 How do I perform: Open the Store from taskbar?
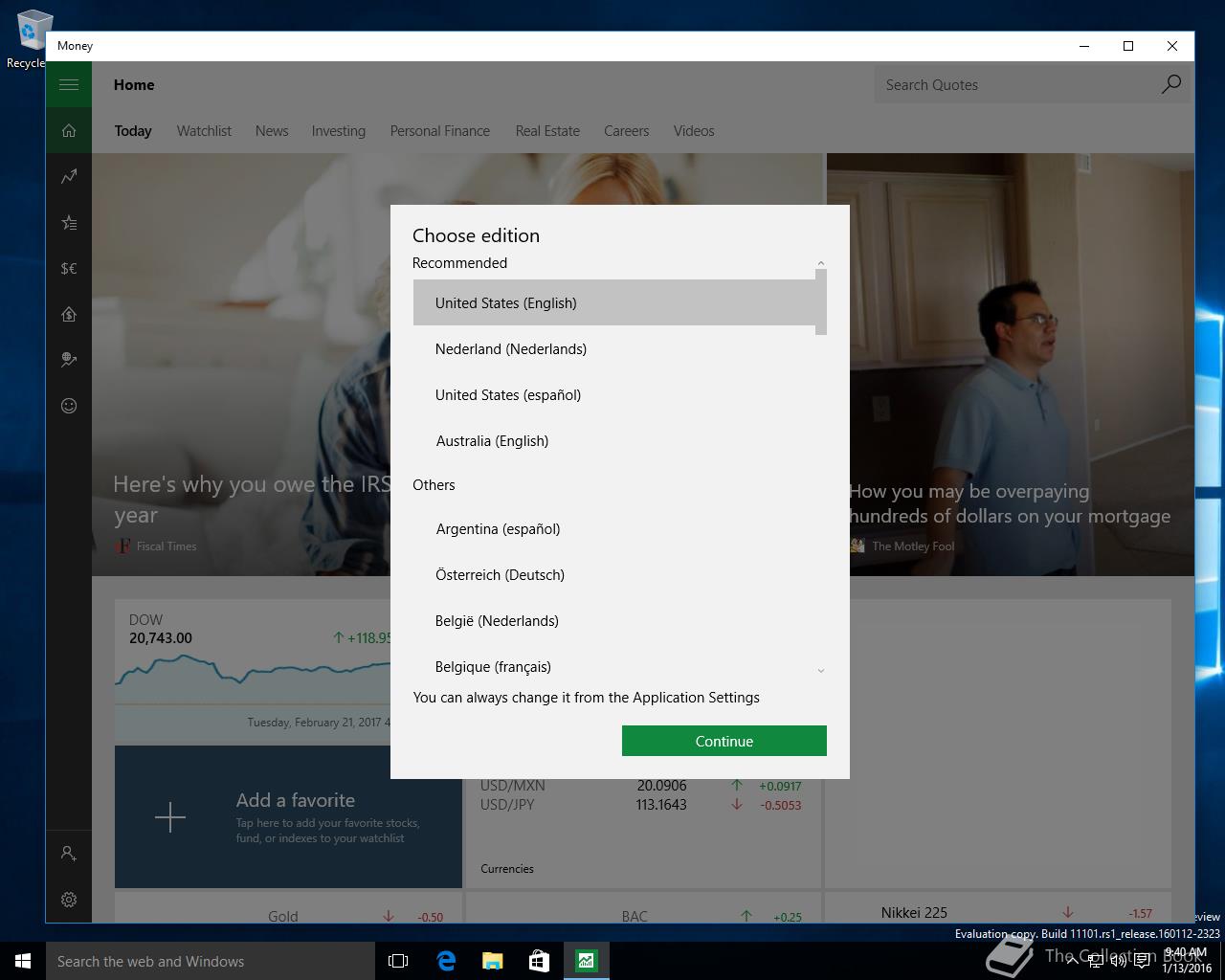tap(539, 961)
